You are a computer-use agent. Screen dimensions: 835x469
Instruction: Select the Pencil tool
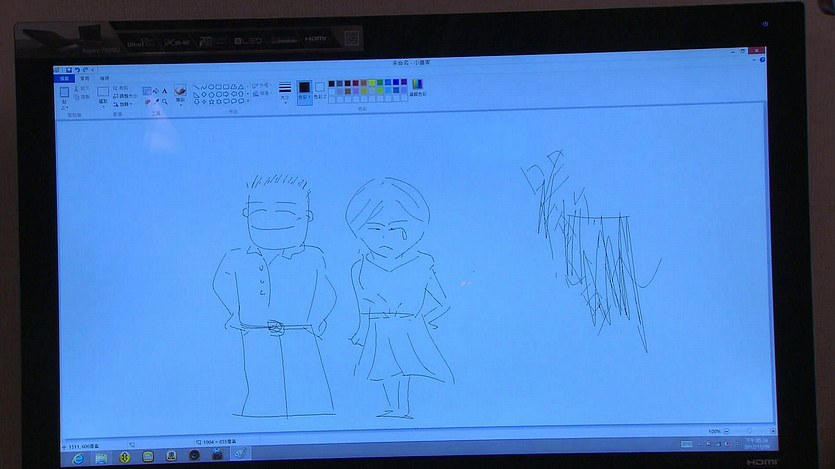pyautogui.click(x=148, y=91)
